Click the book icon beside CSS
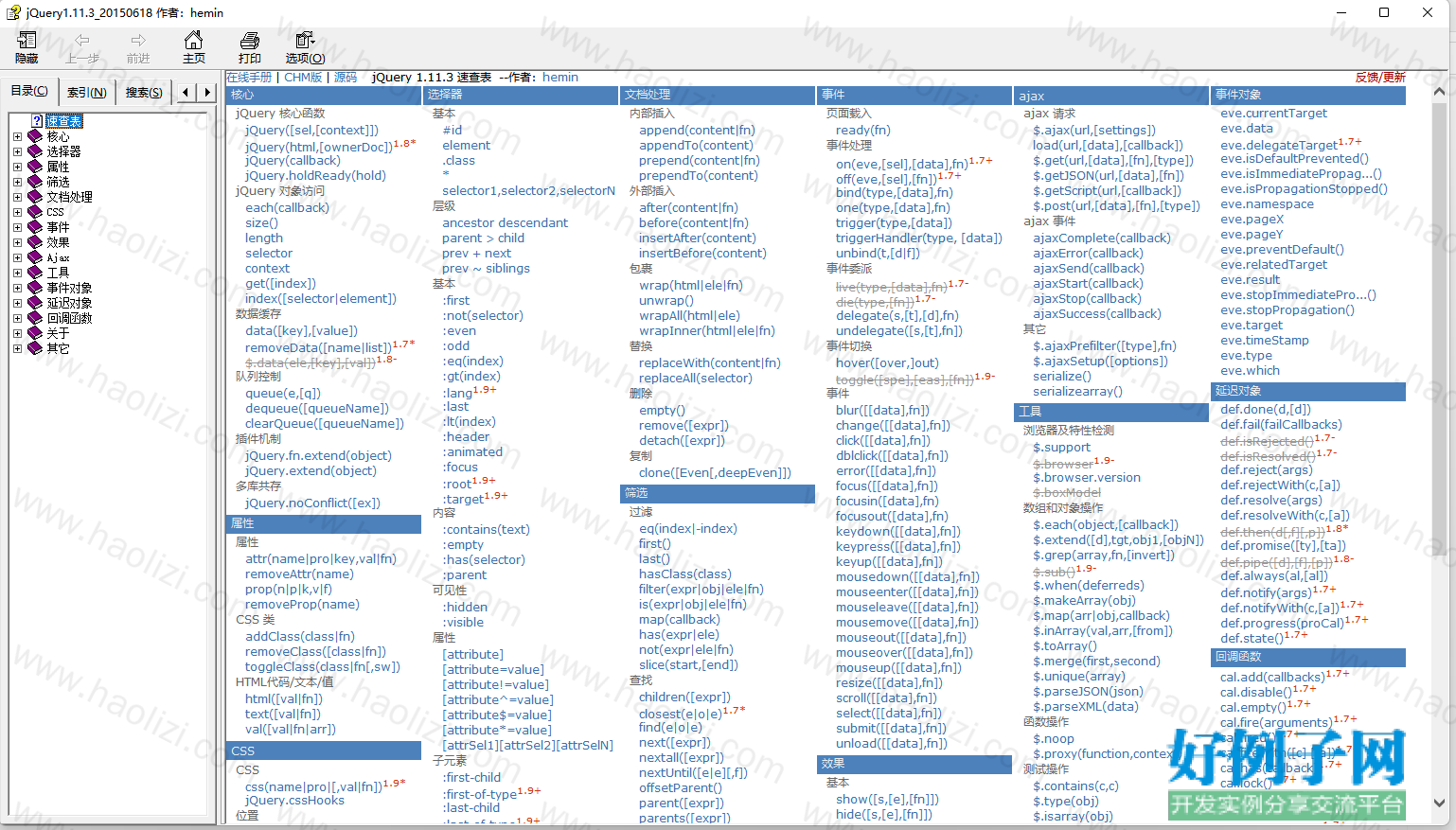Image resolution: width=1456 pixels, height=830 pixels. pos(36,212)
